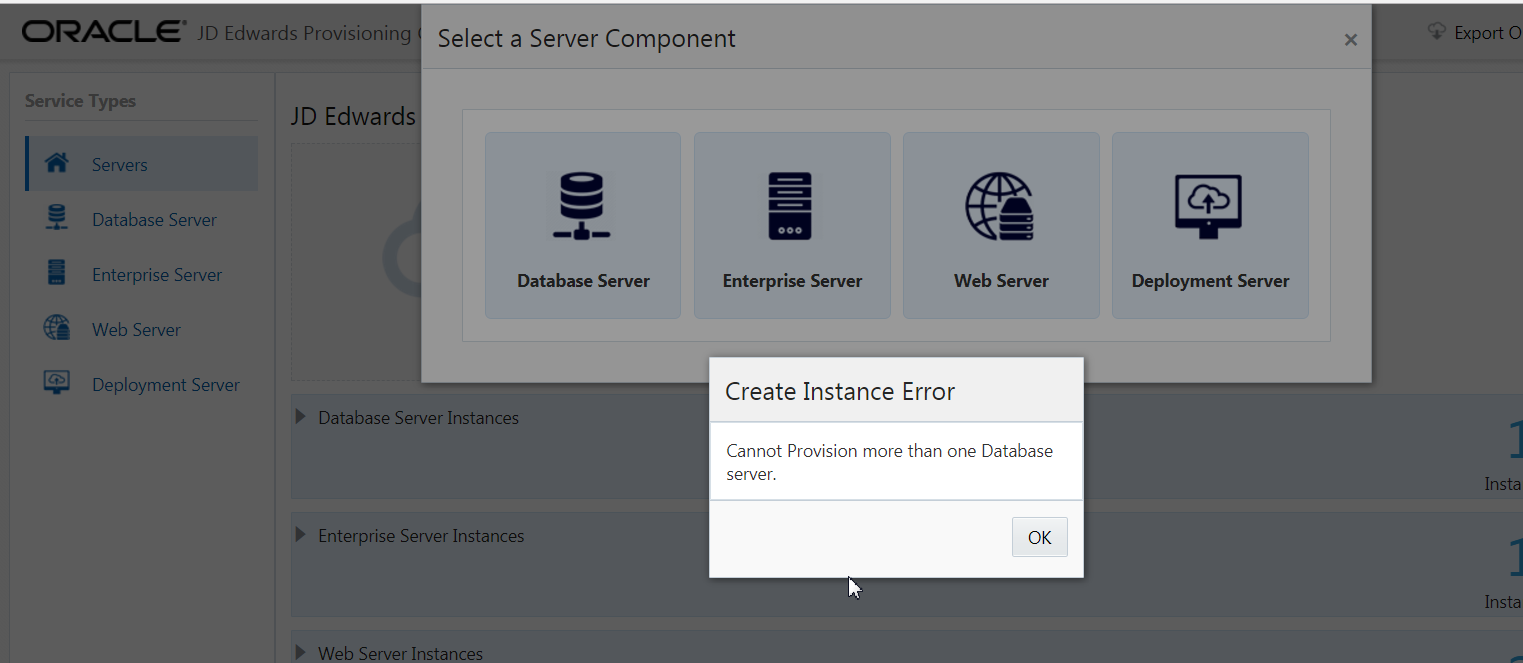Select the Deployment Server component icon
Image resolution: width=1523 pixels, height=663 pixels.
[x=1210, y=207]
